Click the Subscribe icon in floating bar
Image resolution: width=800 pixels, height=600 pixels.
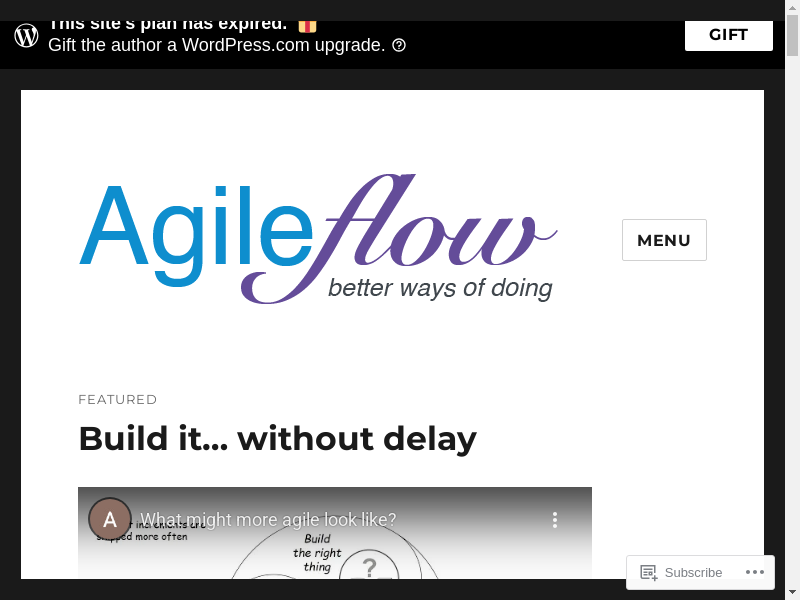pos(649,573)
